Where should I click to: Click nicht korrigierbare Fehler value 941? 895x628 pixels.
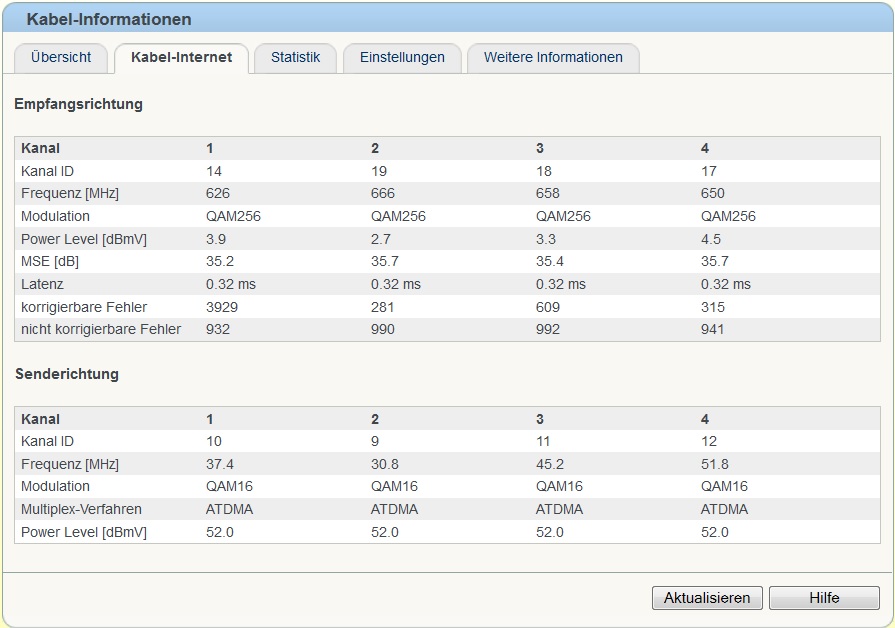coord(712,329)
